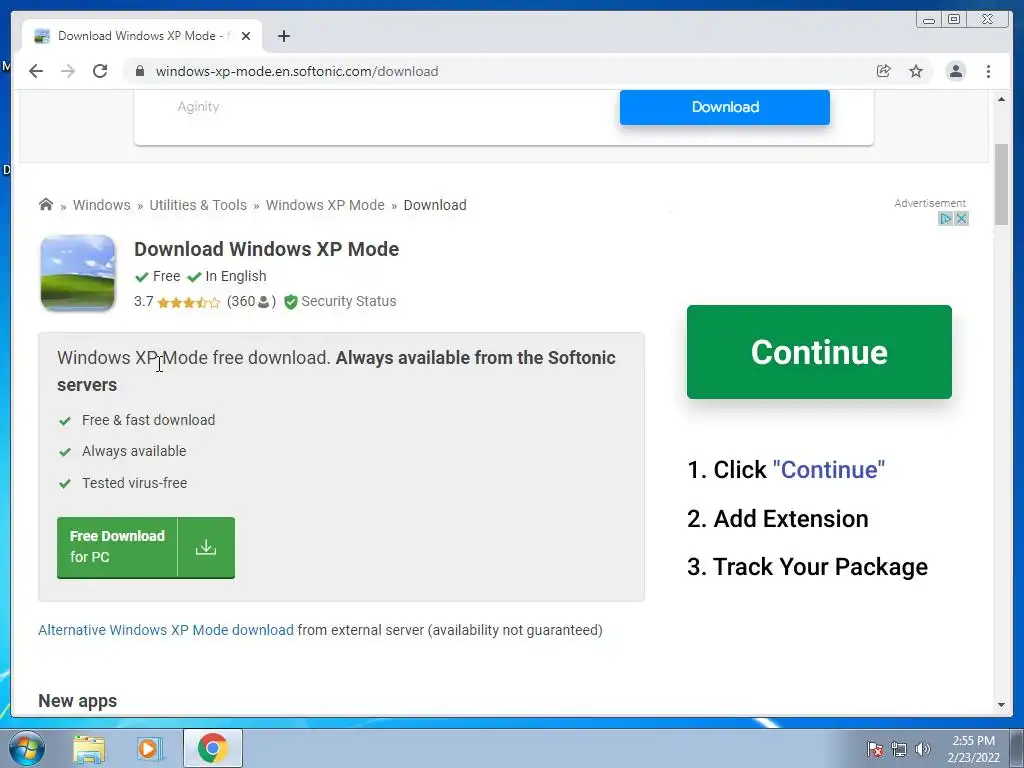Open the Chrome profile avatar icon

pos(955,71)
